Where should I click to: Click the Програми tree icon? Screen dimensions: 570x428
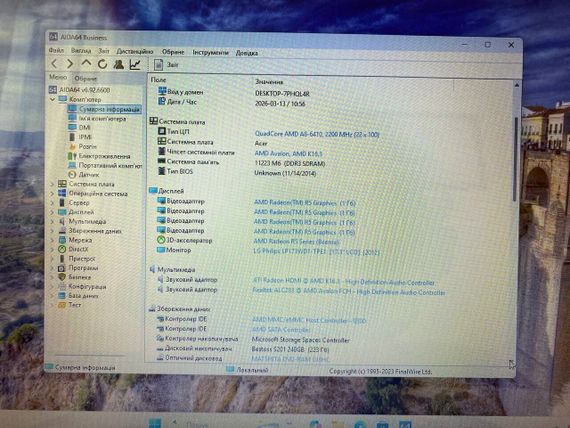point(62,268)
